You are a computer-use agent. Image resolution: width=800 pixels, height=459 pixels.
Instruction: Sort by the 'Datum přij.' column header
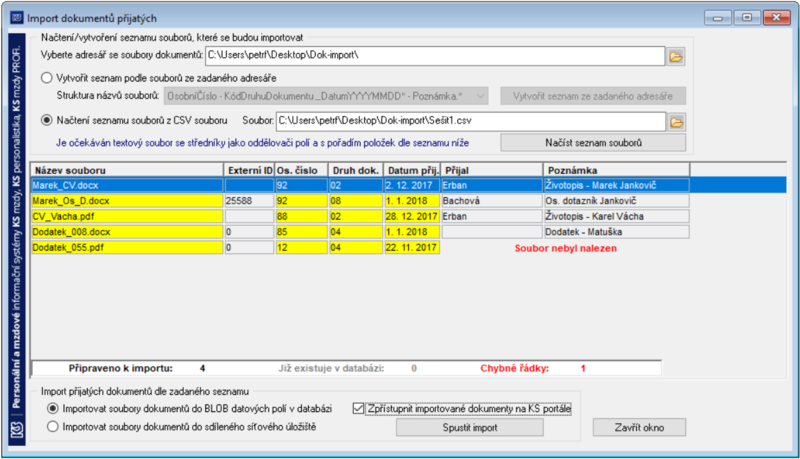click(x=411, y=170)
